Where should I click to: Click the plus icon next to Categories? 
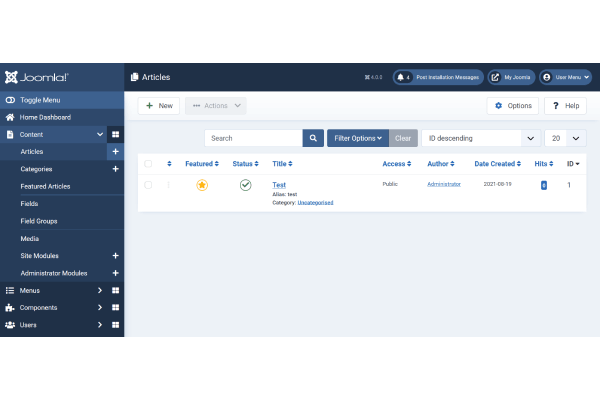point(115,169)
